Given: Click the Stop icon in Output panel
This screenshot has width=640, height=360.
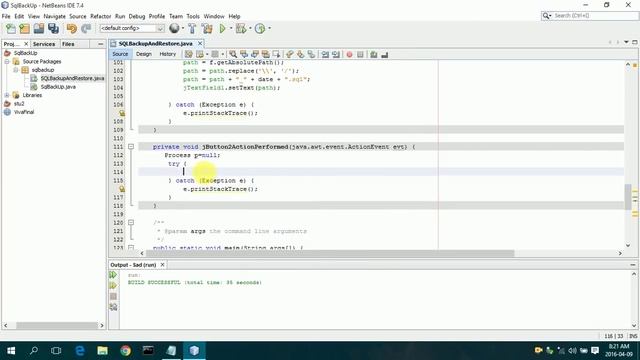Looking at the screenshot, I should click(x=113, y=296).
